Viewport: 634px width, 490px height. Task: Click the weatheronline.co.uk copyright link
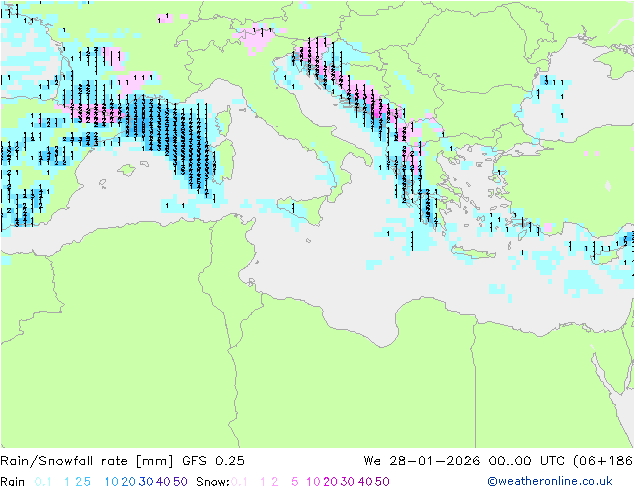pos(550,481)
